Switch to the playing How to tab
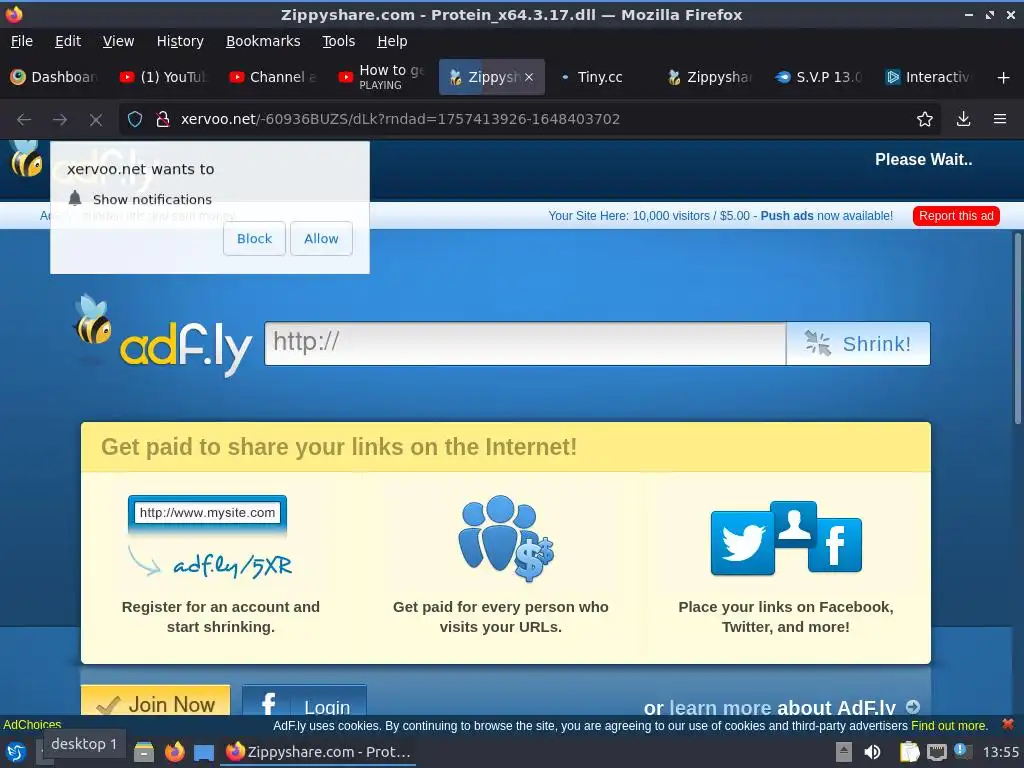 (x=383, y=77)
